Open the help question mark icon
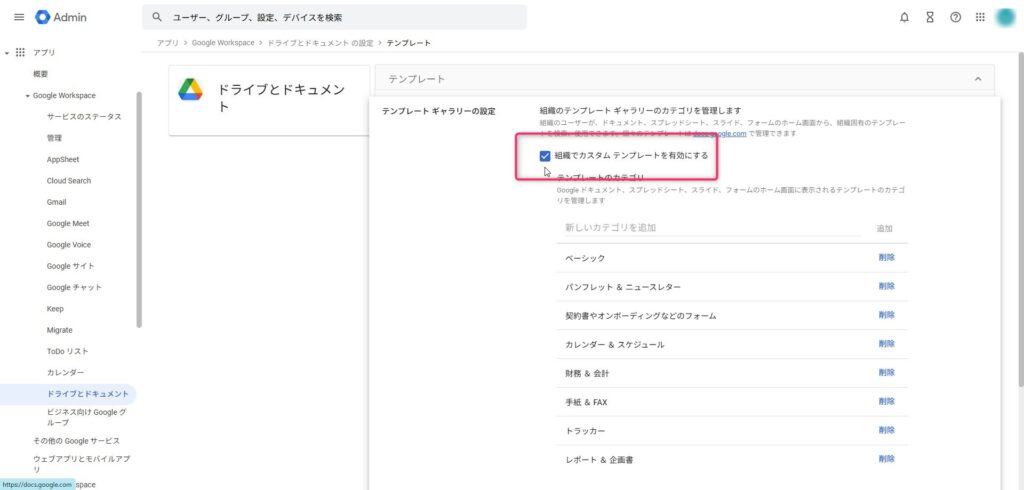This screenshot has height=490, width=1024. pos(955,18)
